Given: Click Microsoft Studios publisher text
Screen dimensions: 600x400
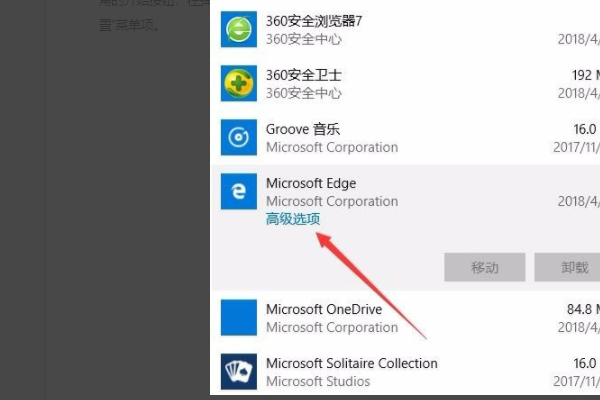Looking at the screenshot, I should tap(318, 381).
